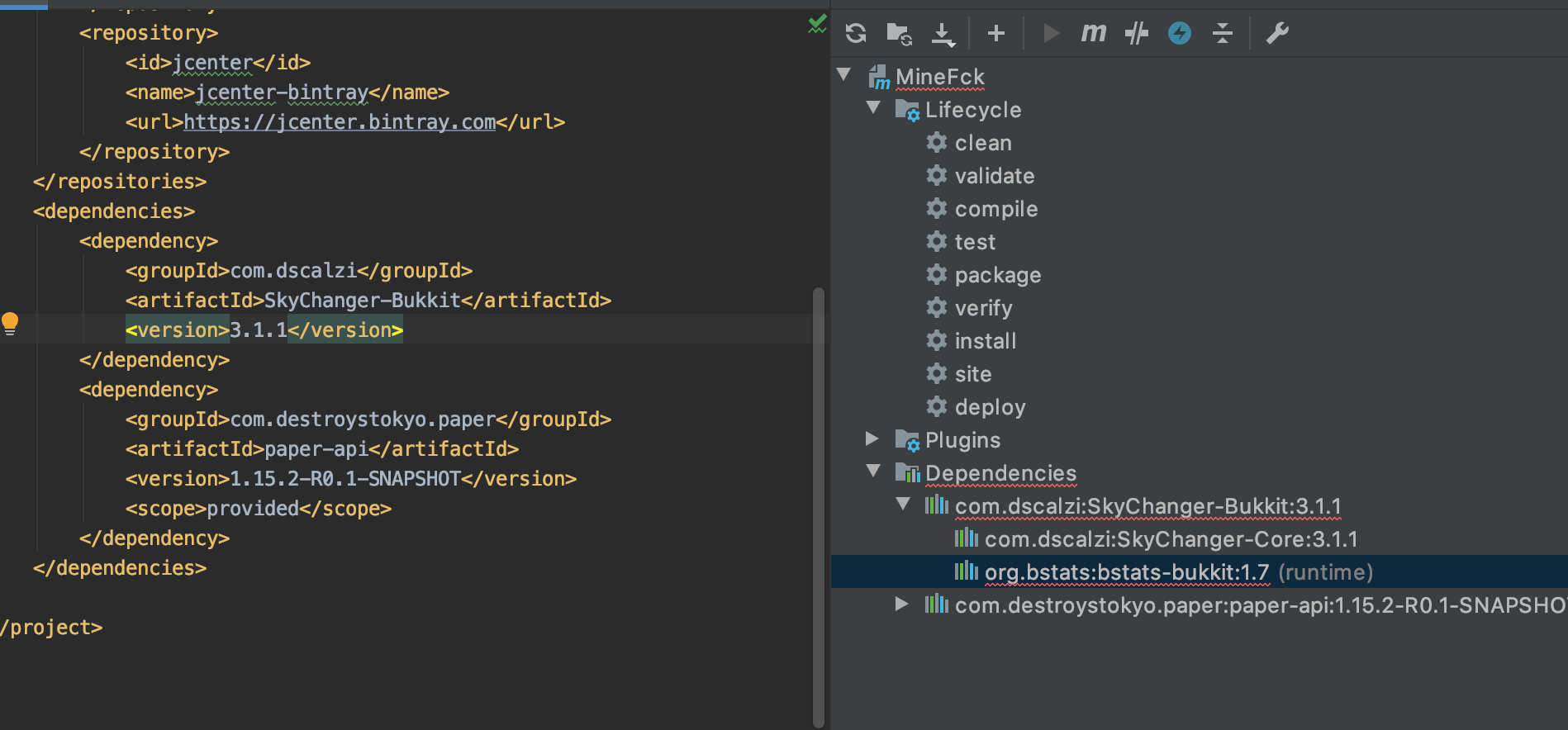Collapse the Dependencies node
Screen dimensions: 1568x730
873,471
